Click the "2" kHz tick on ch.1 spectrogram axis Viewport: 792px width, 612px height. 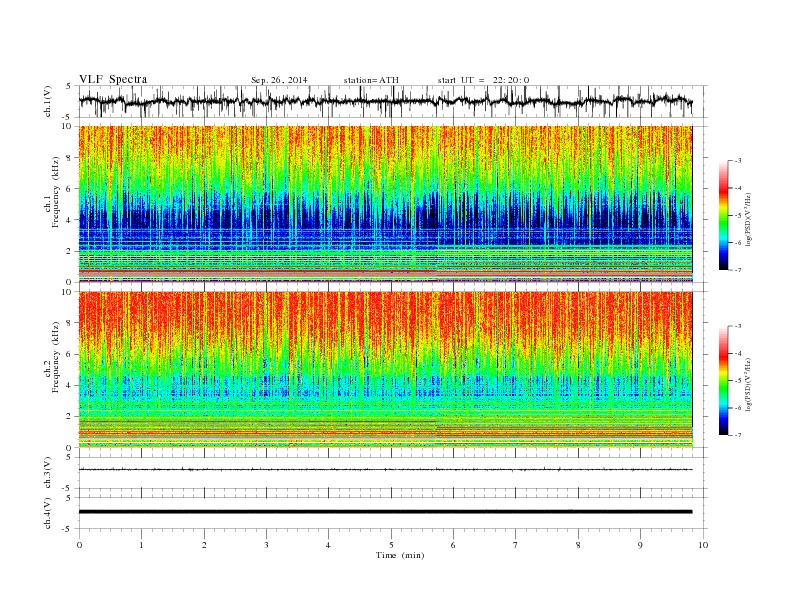click(x=69, y=251)
